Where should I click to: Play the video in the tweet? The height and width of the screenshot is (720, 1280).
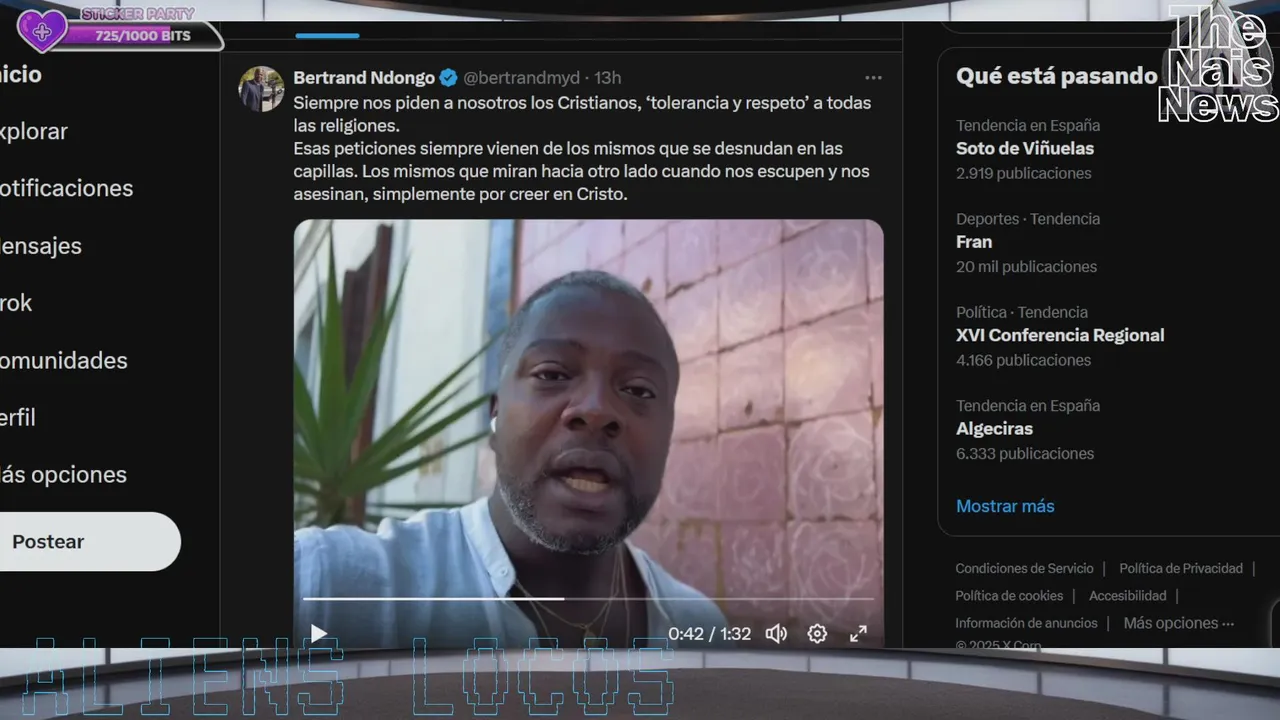318,633
